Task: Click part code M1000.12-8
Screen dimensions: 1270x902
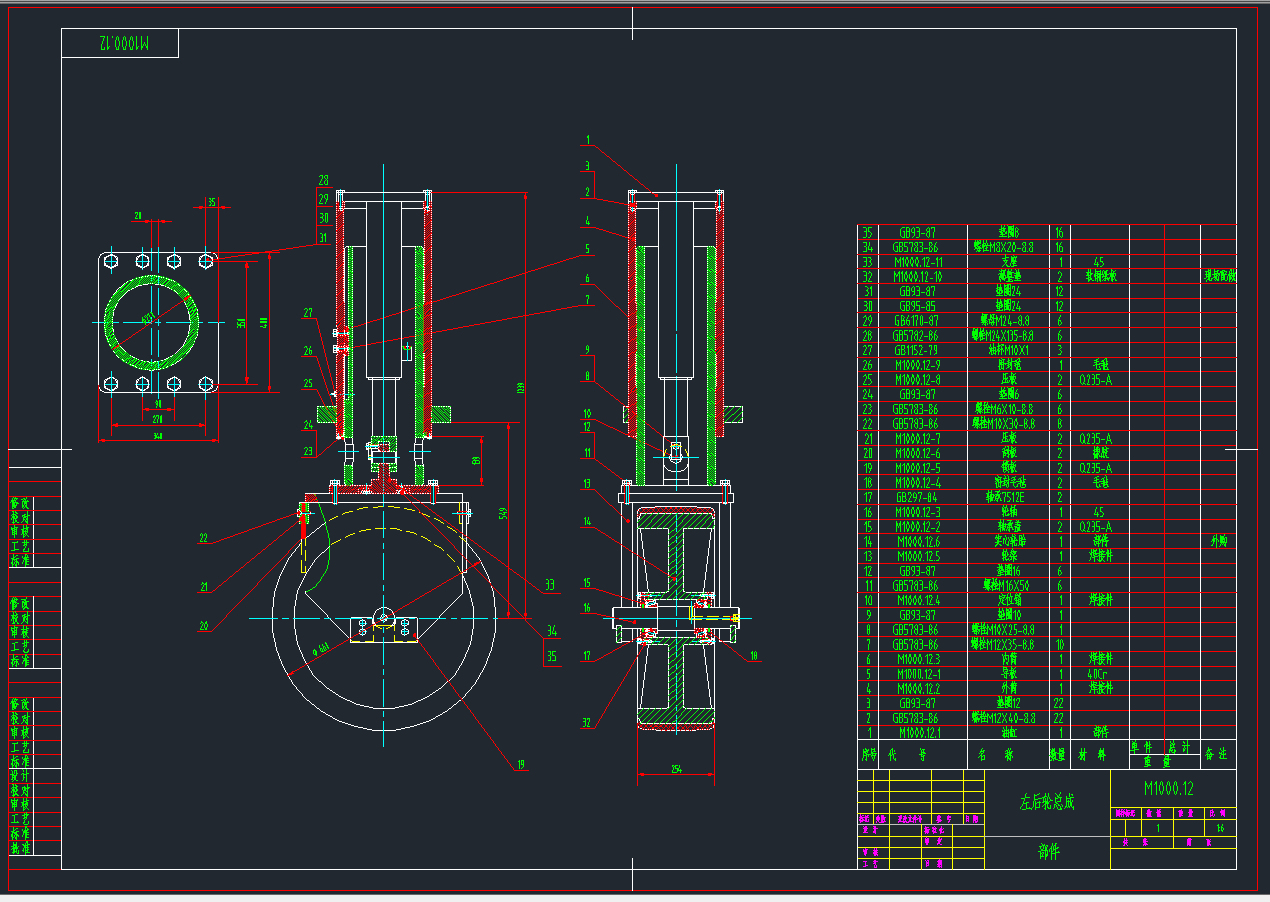Action: pyautogui.click(x=918, y=380)
